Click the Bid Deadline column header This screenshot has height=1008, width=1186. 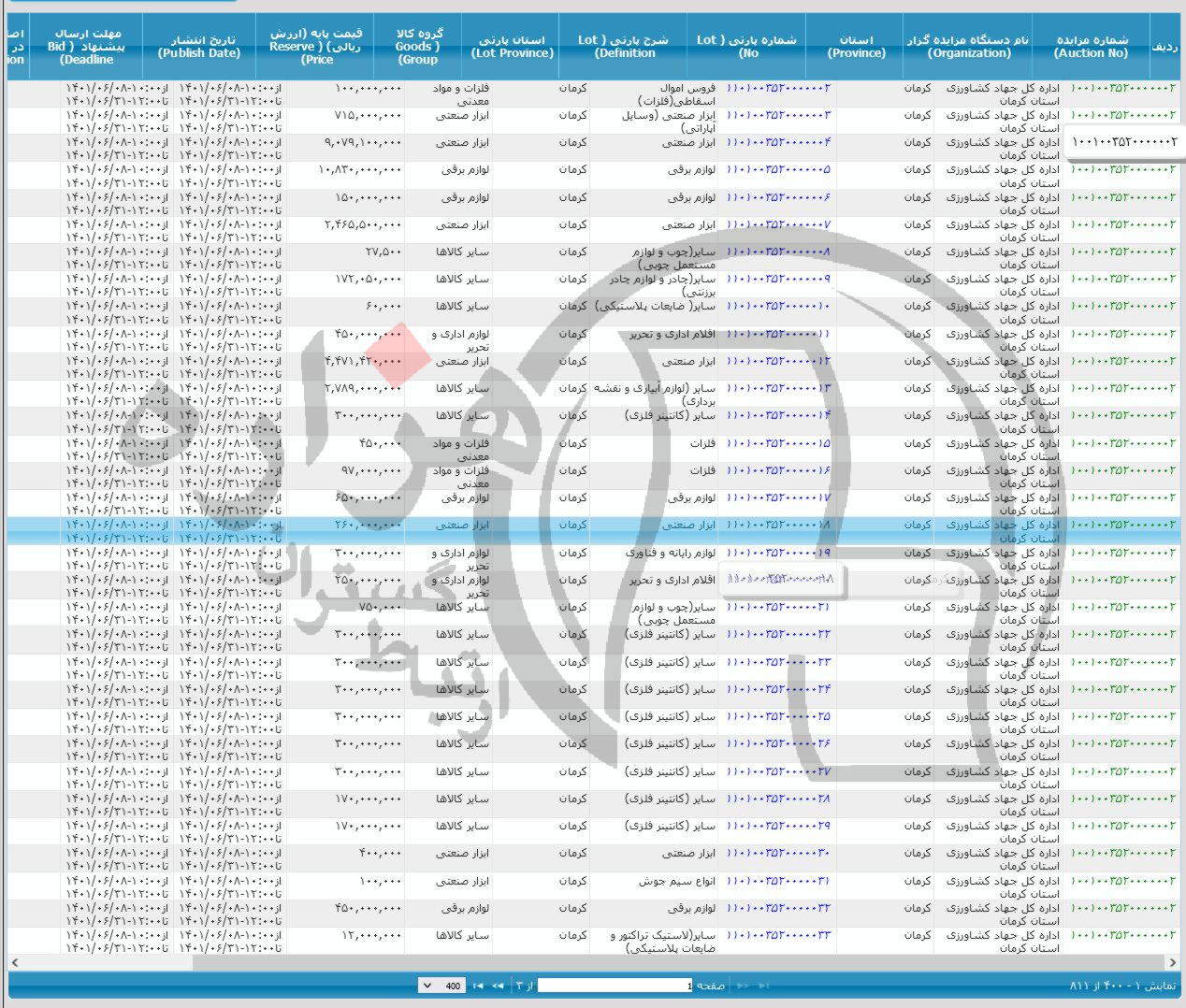coord(86,47)
